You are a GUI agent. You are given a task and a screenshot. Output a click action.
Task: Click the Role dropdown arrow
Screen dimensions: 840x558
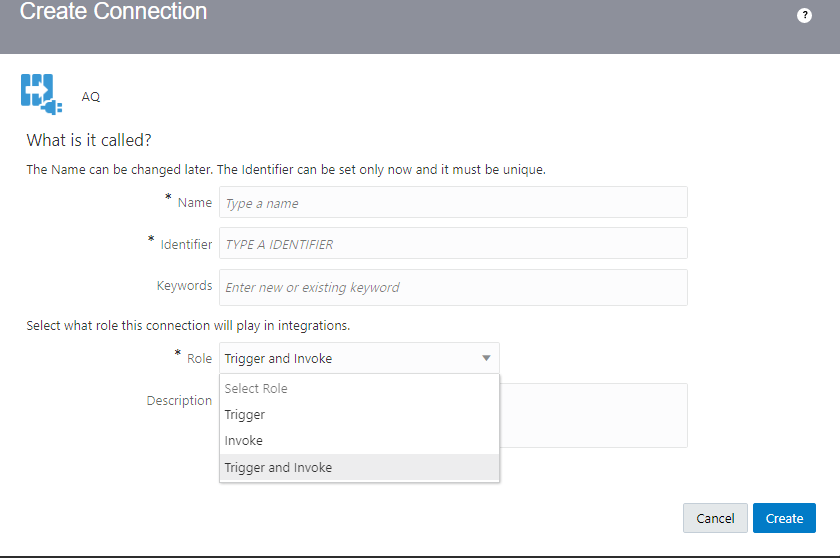pos(486,358)
